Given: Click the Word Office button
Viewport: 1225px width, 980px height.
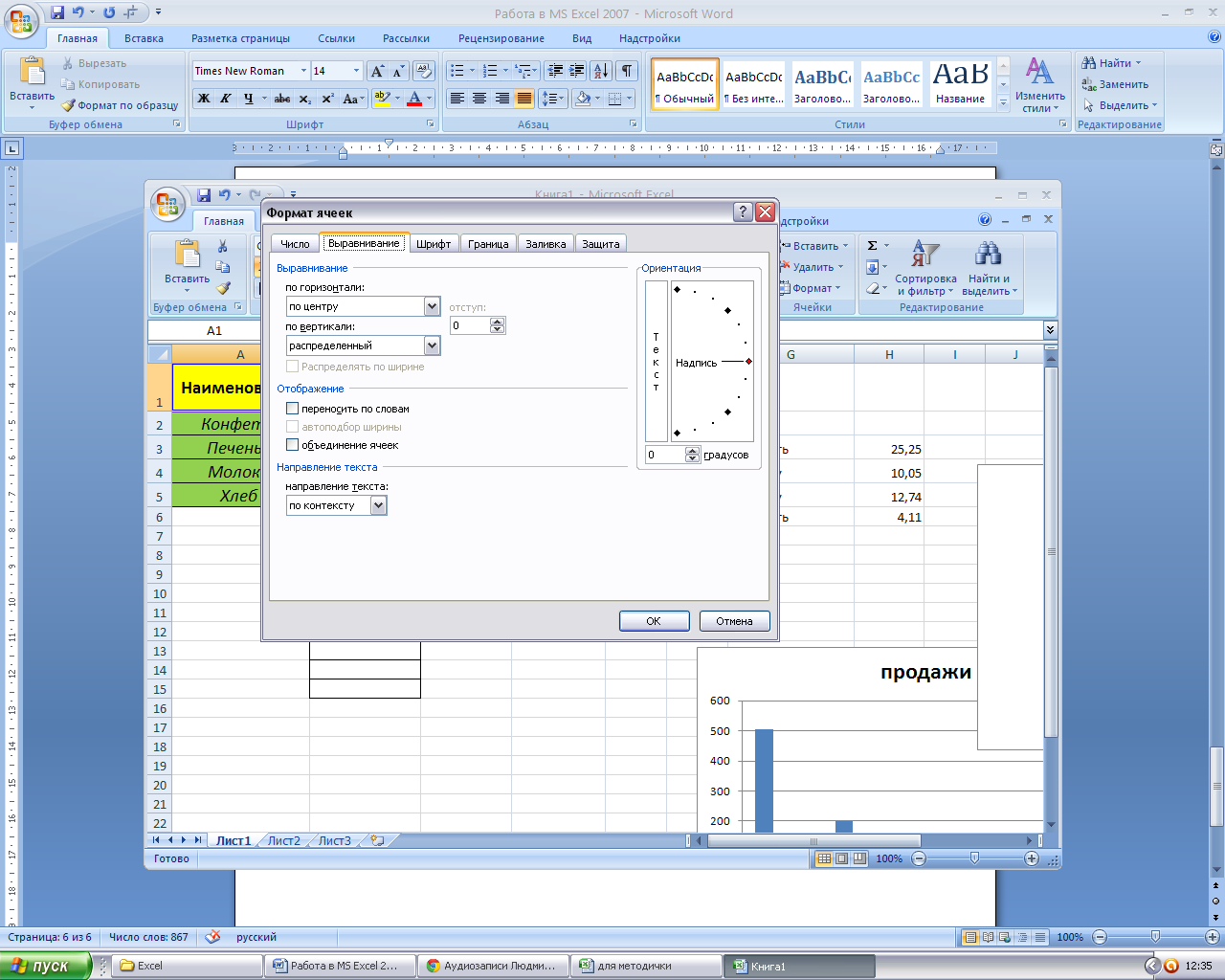Looking at the screenshot, I should pos(21,21).
